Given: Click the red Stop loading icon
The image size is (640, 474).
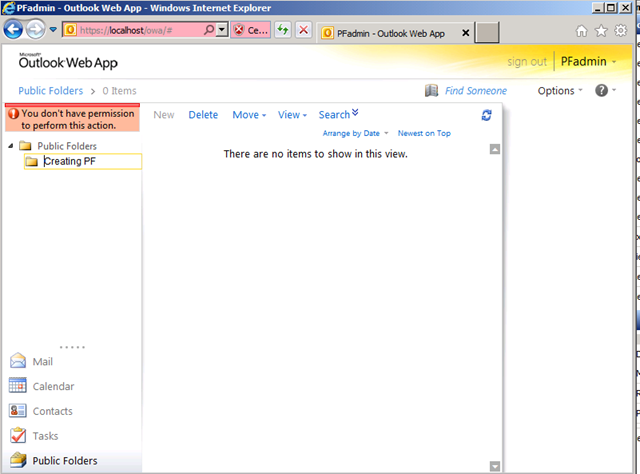Looking at the screenshot, I should coord(303,30).
